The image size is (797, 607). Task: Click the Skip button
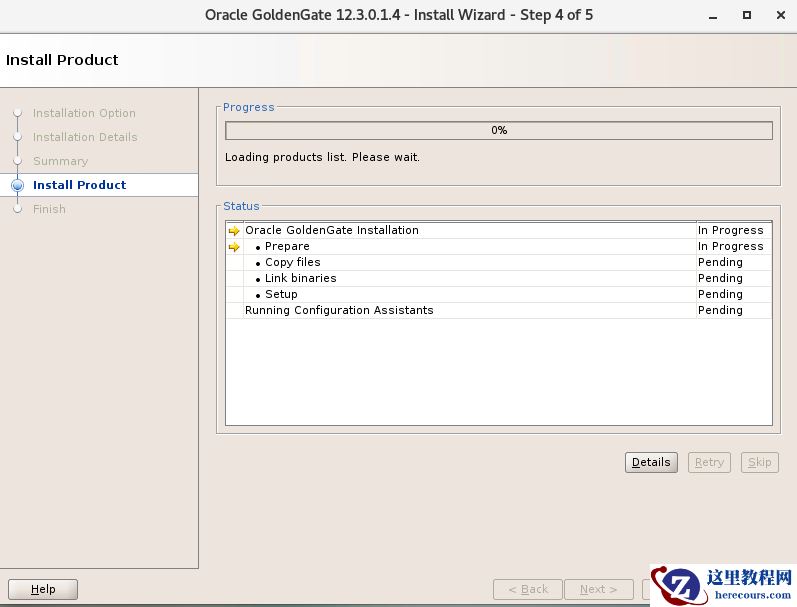(x=759, y=462)
